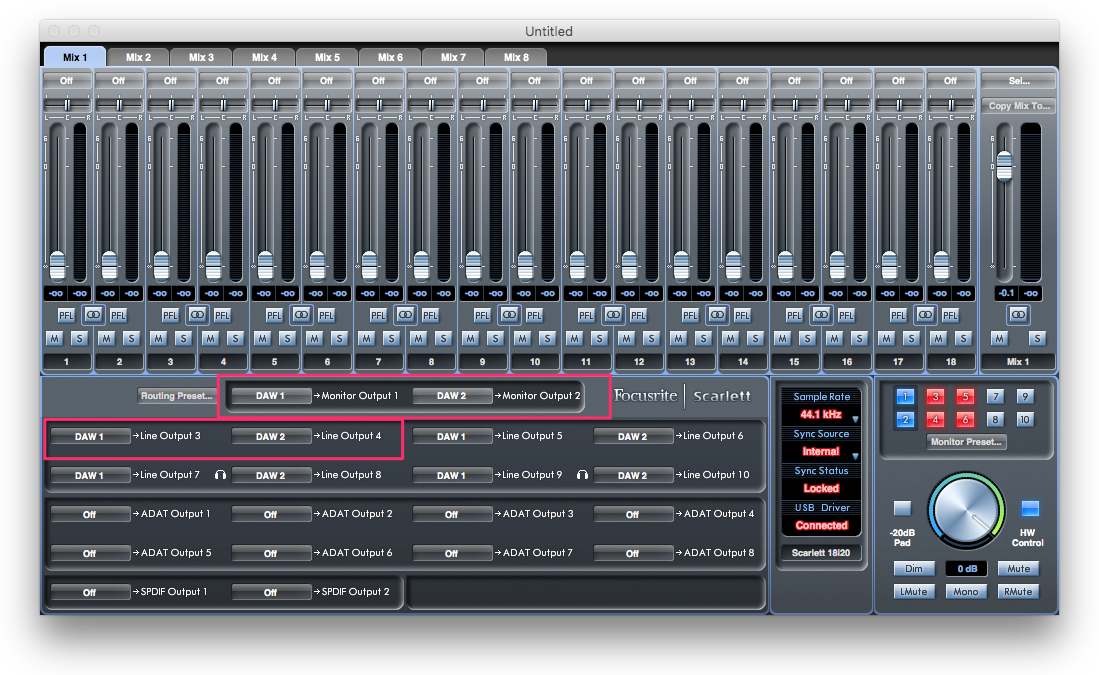The height and width of the screenshot is (675, 1099).
Task: Open source dropdown for Line Output 10
Action: pos(632,475)
